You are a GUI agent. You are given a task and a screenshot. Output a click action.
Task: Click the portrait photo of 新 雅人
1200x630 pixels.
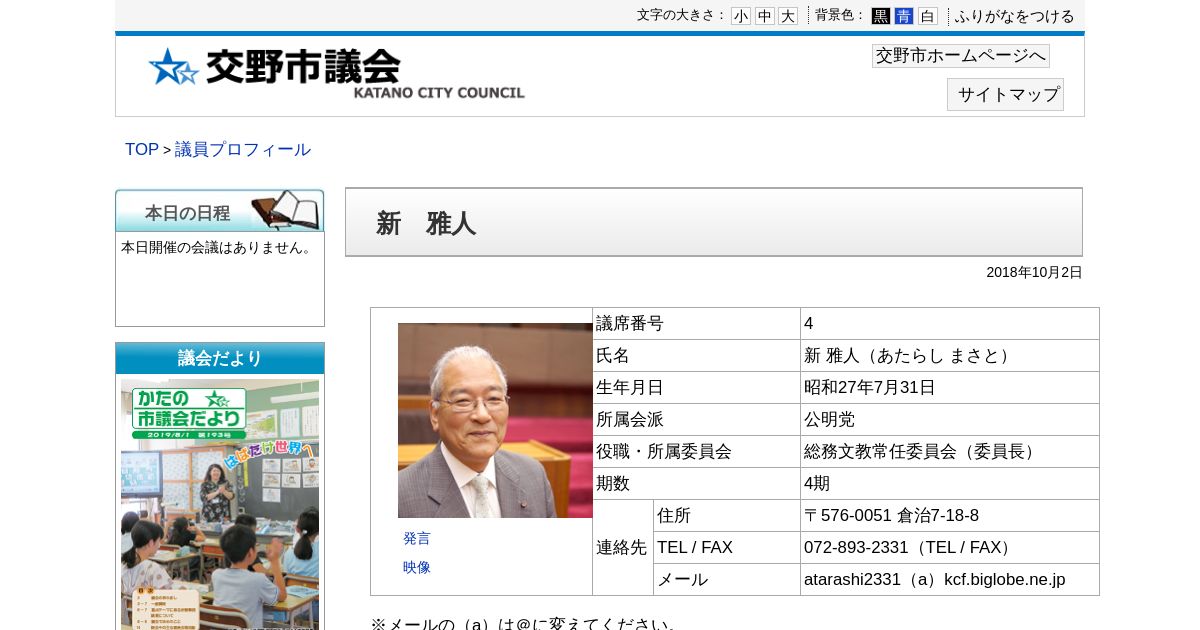click(495, 420)
